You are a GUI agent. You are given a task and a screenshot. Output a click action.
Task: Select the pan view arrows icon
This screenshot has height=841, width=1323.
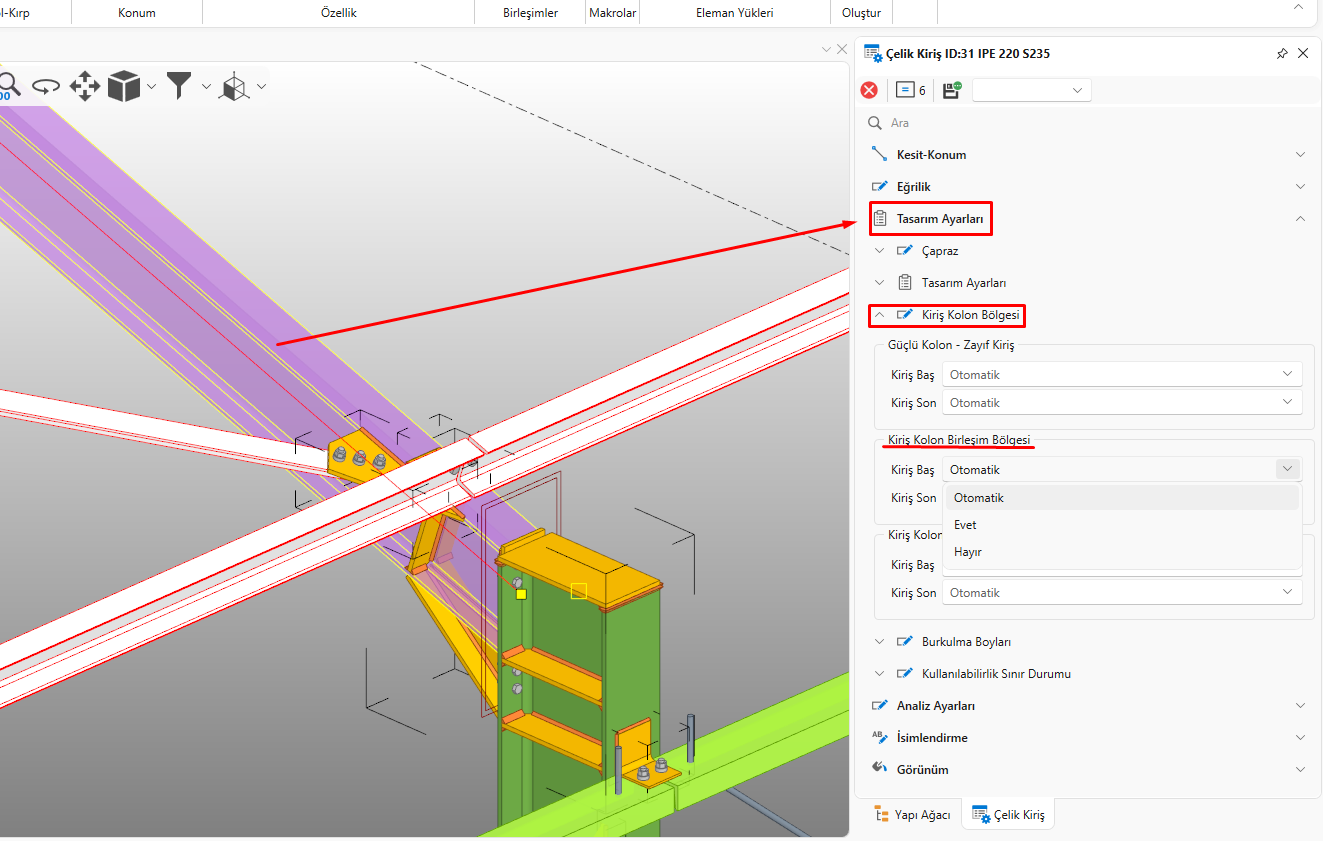pyautogui.click(x=85, y=86)
